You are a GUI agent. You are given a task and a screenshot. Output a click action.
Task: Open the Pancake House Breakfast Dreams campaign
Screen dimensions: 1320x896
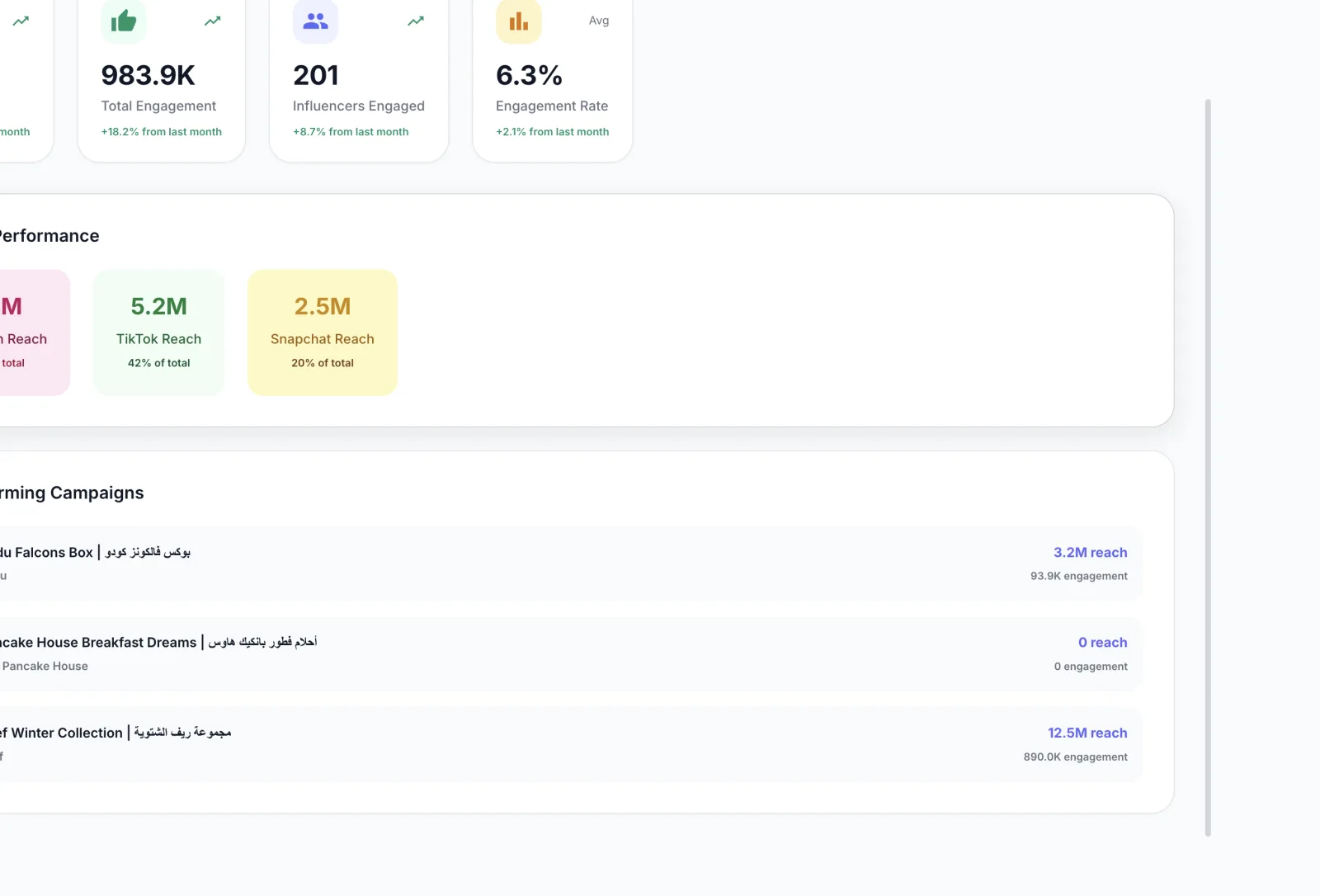(571, 654)
